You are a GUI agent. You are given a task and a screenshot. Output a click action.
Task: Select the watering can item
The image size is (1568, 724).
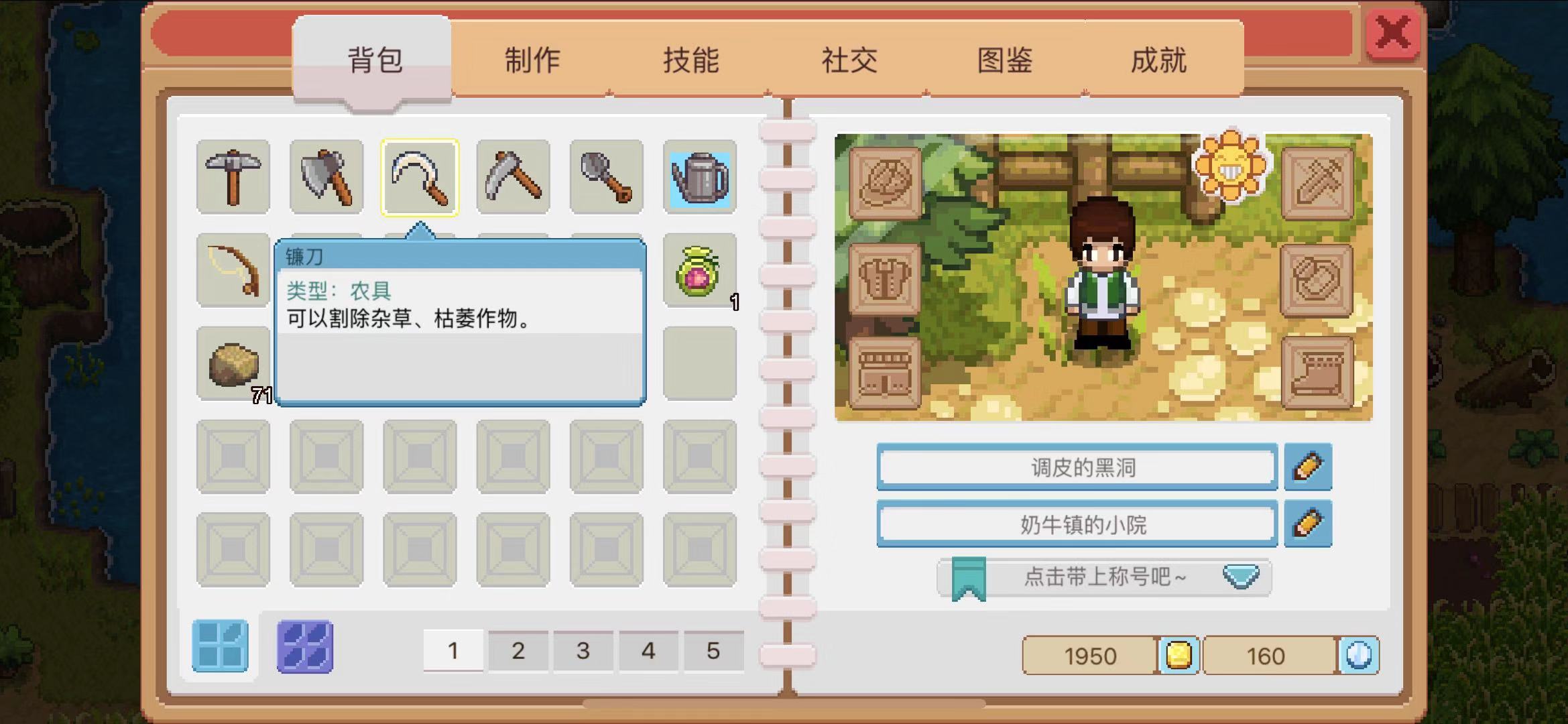(x=699, y=178)
